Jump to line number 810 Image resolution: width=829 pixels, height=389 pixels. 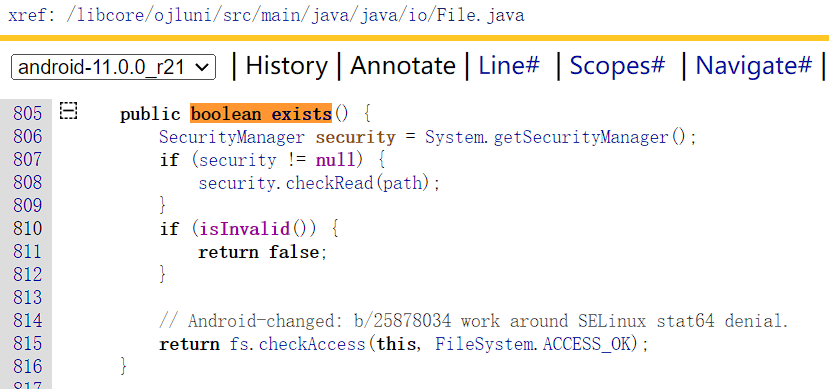pyautogui.click(x=27, y=228)
